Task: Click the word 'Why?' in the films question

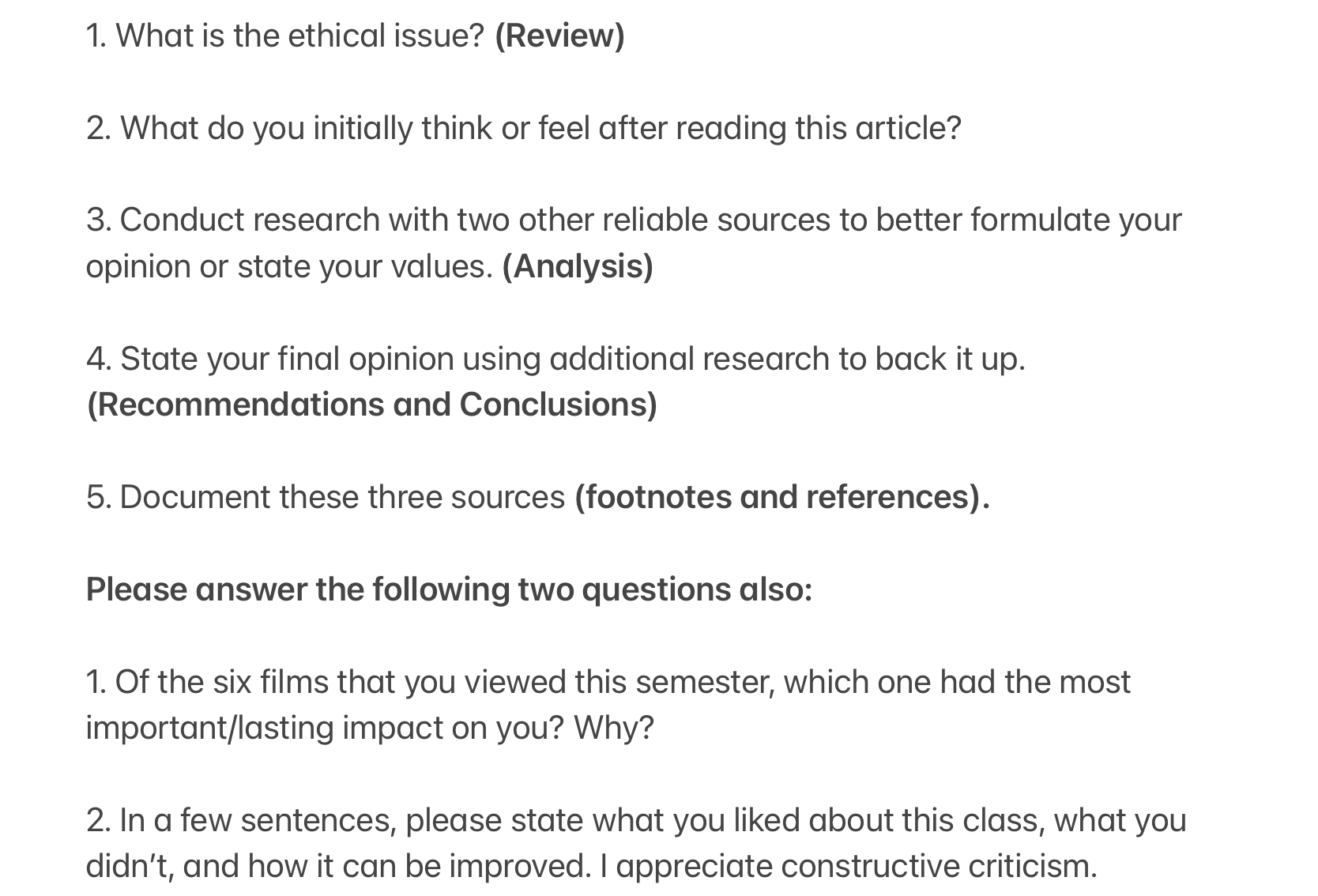Action: coord(613,728)
